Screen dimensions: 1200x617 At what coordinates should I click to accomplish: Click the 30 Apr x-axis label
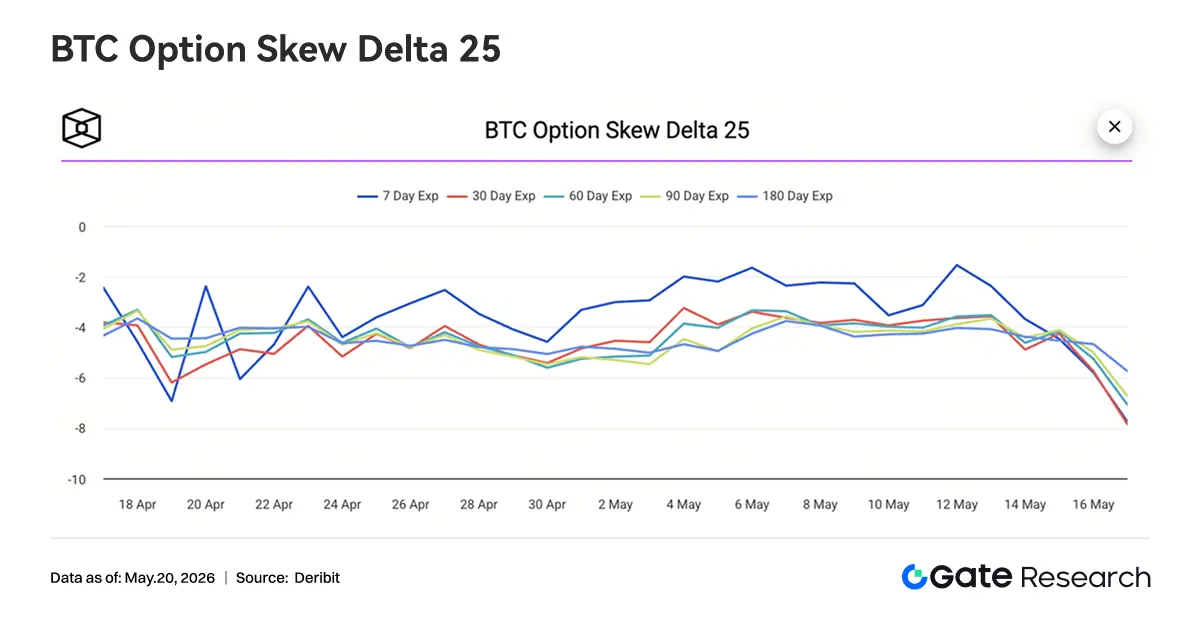[547, 505]
